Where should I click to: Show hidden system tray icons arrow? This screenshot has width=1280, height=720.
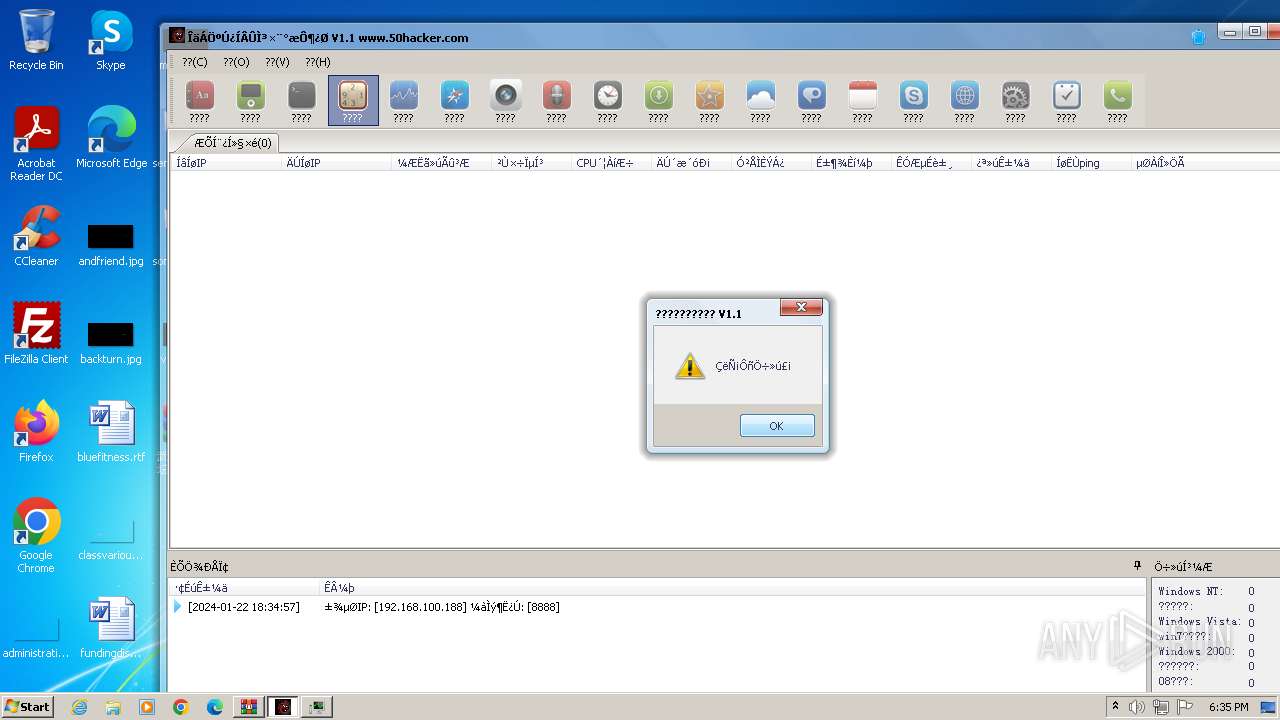coord(1115,706)
